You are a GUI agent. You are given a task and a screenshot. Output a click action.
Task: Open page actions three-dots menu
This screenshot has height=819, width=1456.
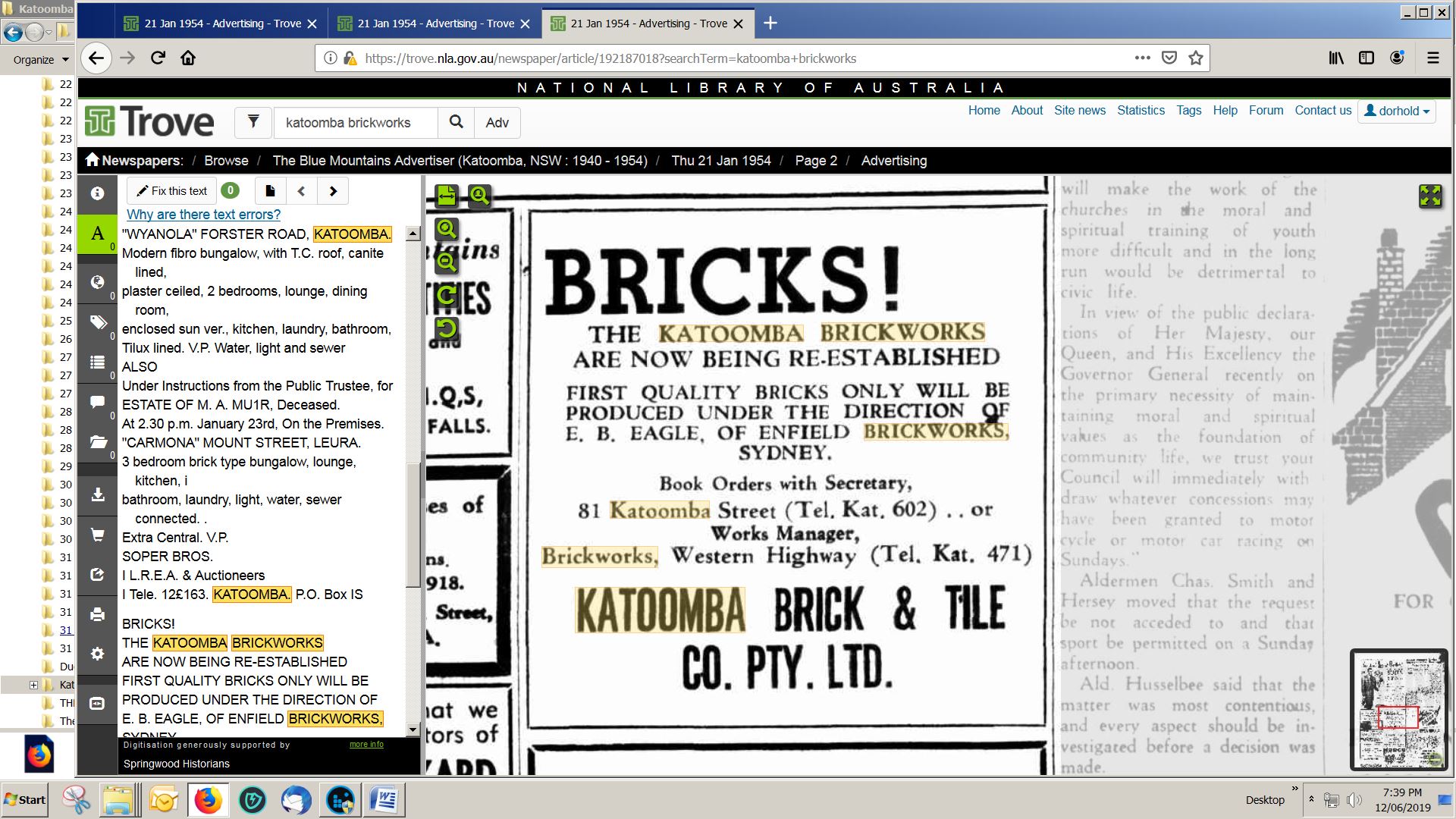pos(1143,58)
